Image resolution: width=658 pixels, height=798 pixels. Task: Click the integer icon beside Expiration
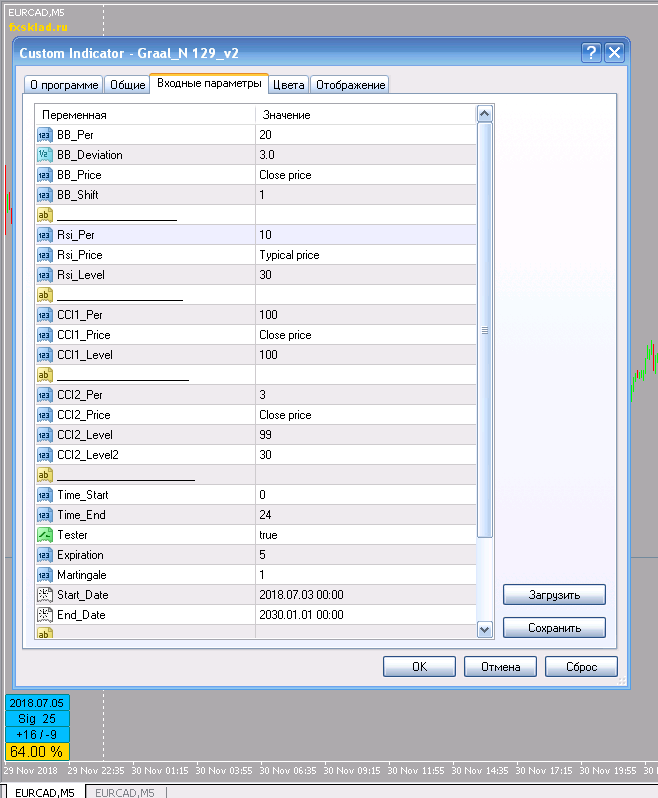(x=45, y=555)
